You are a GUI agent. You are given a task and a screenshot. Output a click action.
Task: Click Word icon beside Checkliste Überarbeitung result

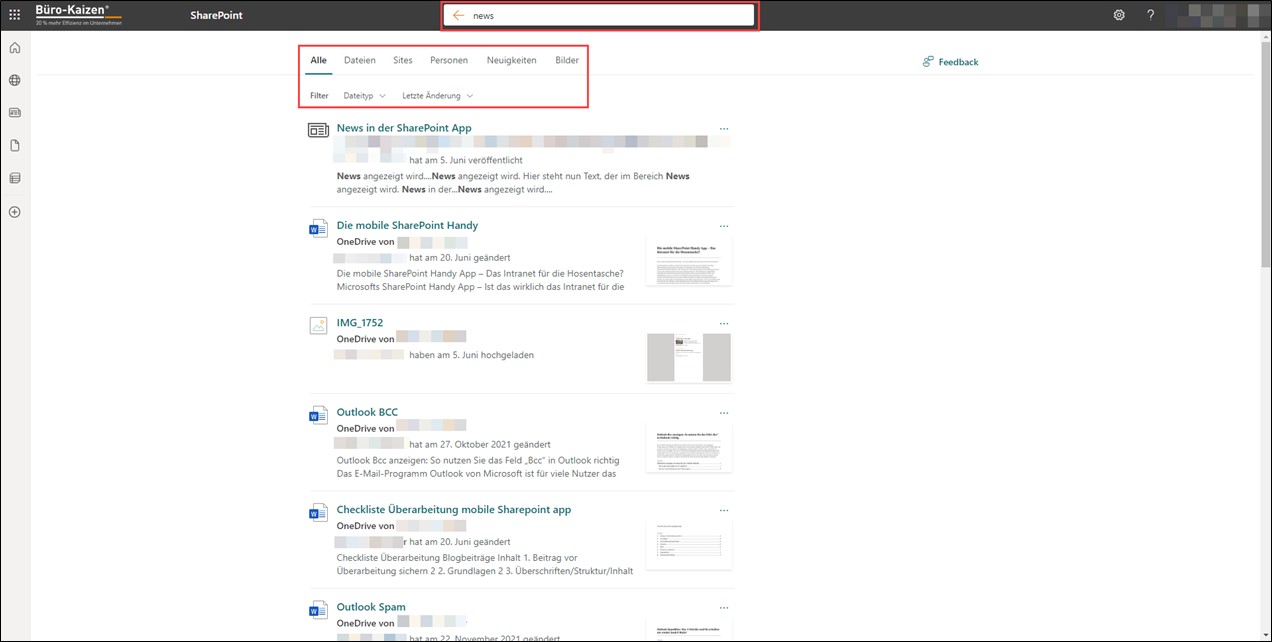[318, 512]
